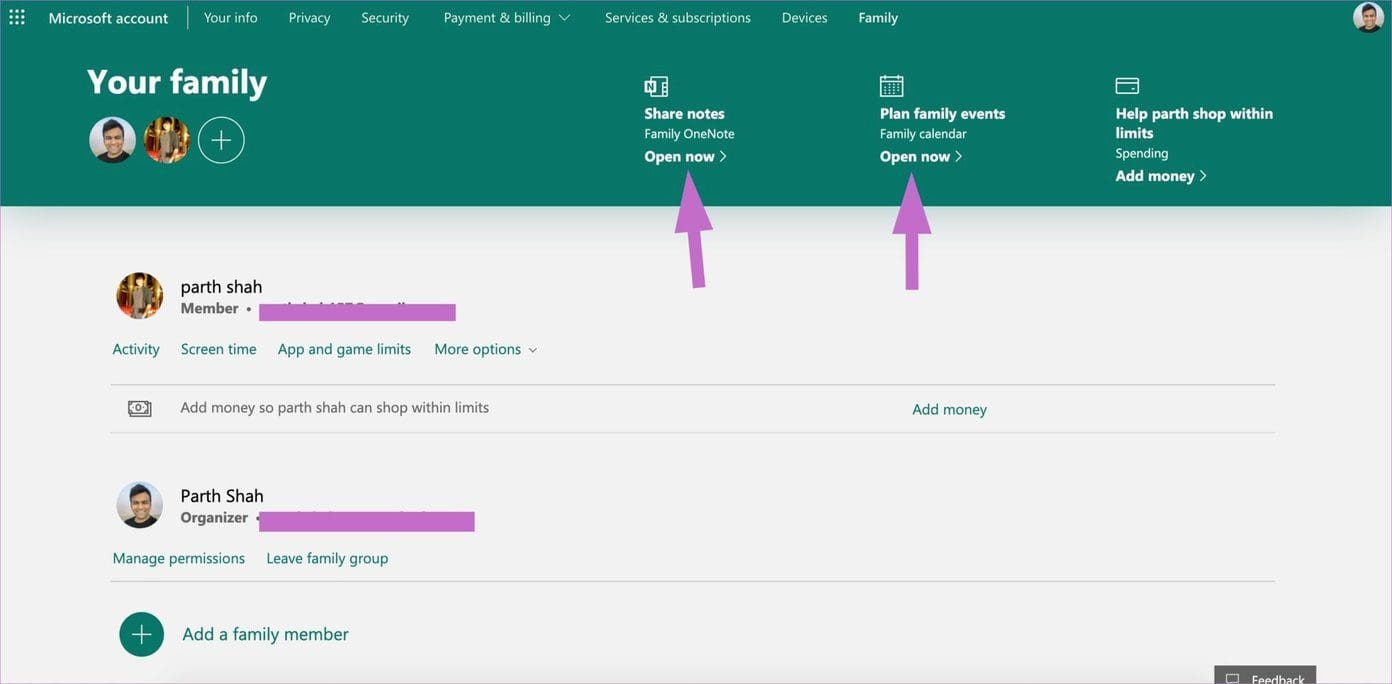Click 'Add money so parth shah can shop' text
Image resolution: width=1392 pixels, height=684 pixels.
click(334, 407)
